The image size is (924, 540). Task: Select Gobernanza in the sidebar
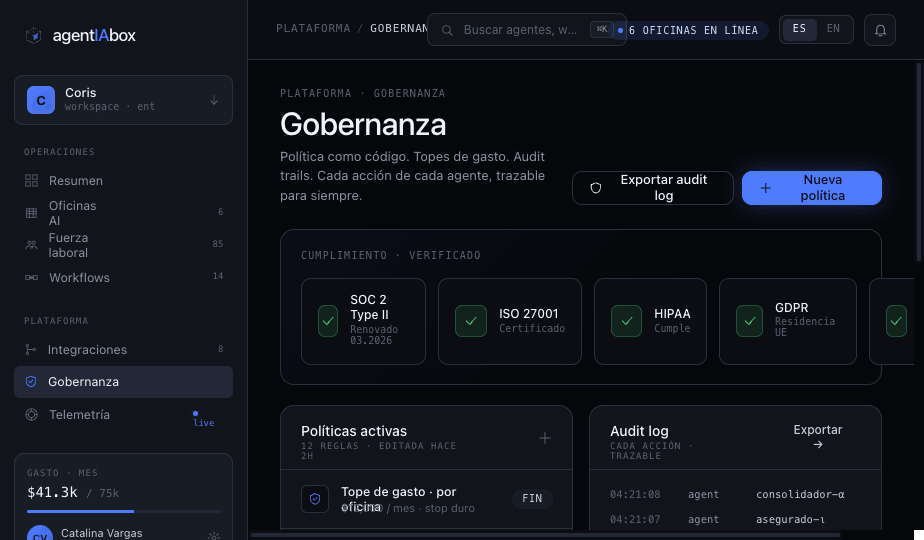click(x=123, y=382)
